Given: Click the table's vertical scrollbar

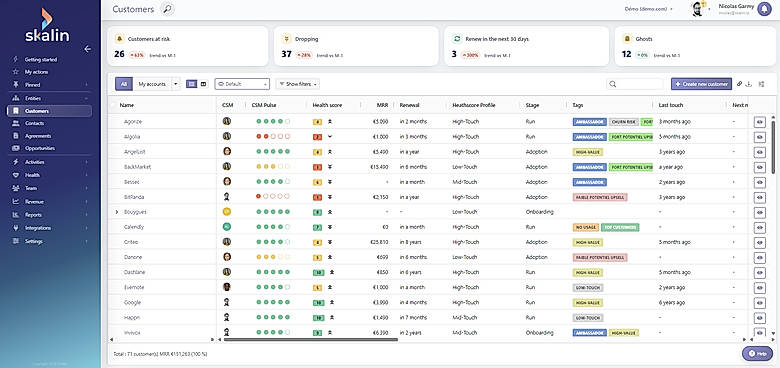Looking at the screenshot, I should (773, 147).
